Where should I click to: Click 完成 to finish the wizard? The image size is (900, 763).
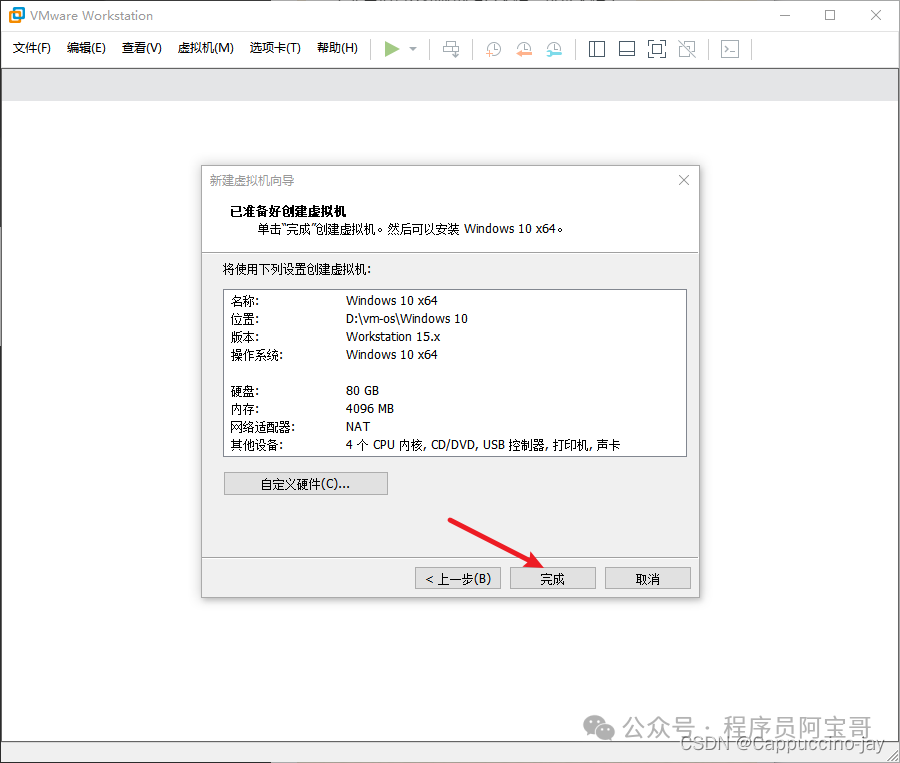553,579
